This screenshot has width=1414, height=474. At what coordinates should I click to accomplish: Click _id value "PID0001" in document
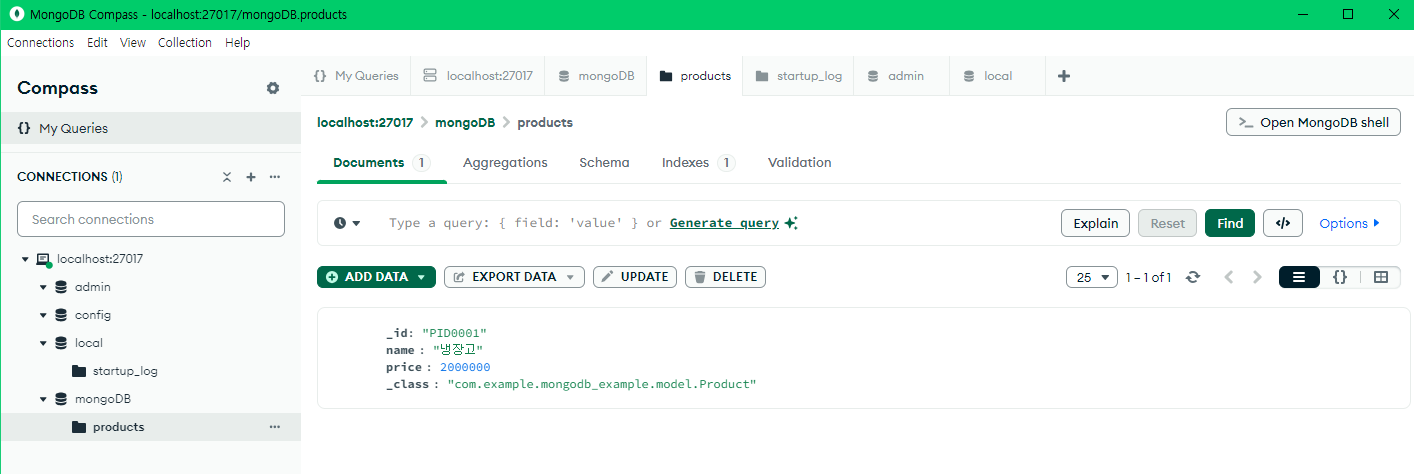[x=454, y=333]
